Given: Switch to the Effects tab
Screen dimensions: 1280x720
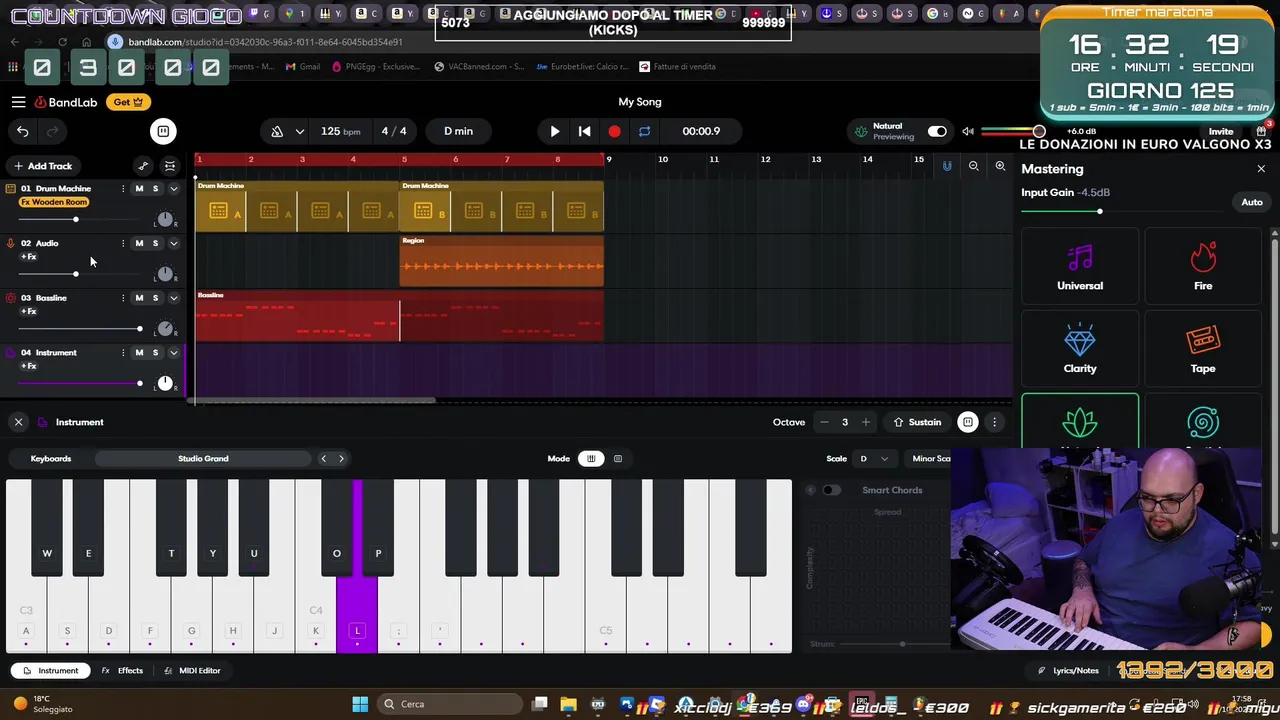Looking at the screenshot, I should click(x=123, y=671).
